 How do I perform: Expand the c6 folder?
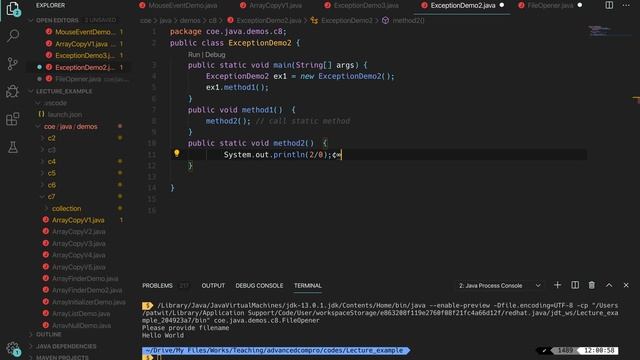pos(51,185)
